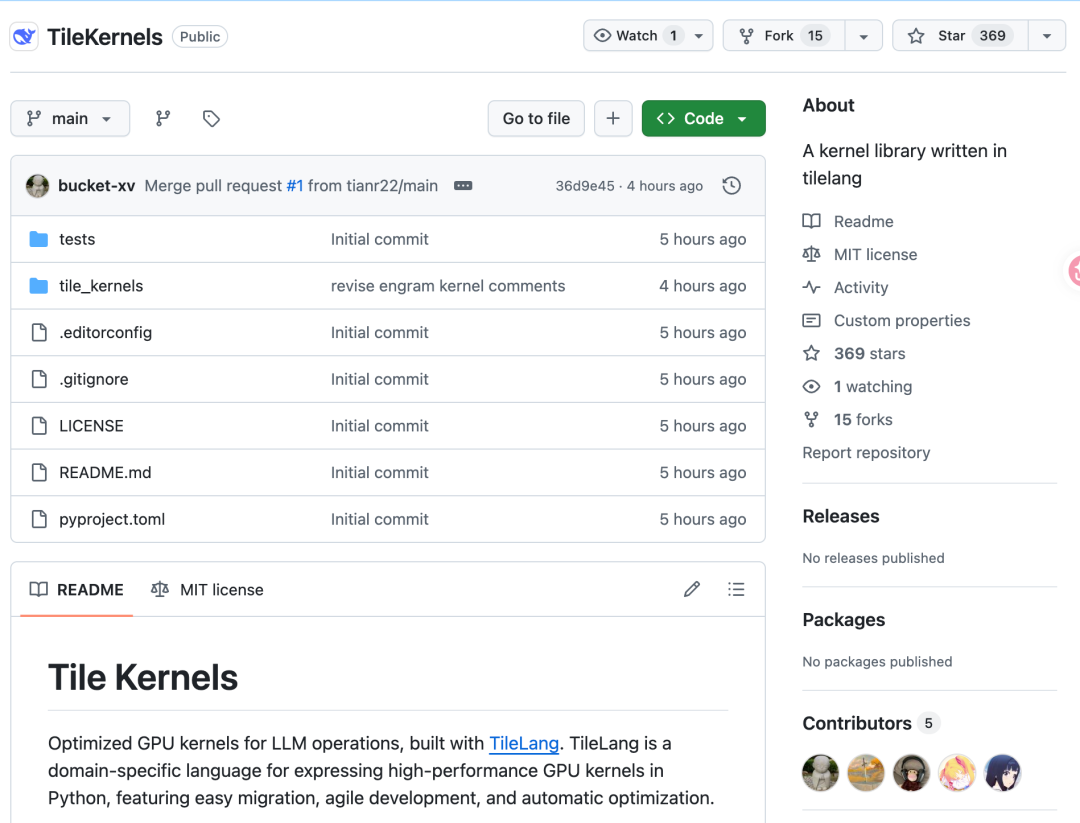This screenshot has width=1080, height=823.
Task: Open the main branch dropdown
Action: [x=70, y=118]
